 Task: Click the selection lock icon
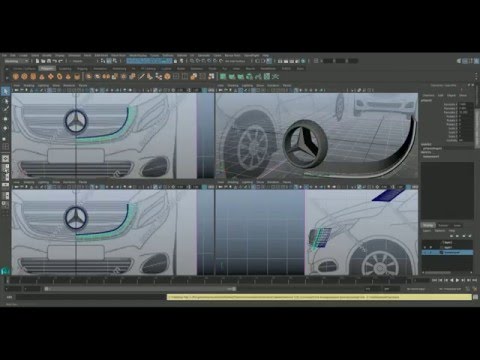coord(176,61)
